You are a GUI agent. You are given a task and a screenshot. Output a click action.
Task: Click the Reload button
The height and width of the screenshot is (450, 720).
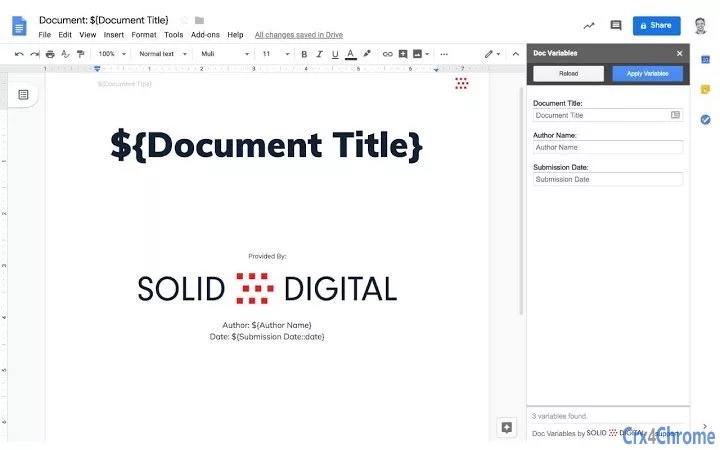pyautogui.click(x=568, y=73)
